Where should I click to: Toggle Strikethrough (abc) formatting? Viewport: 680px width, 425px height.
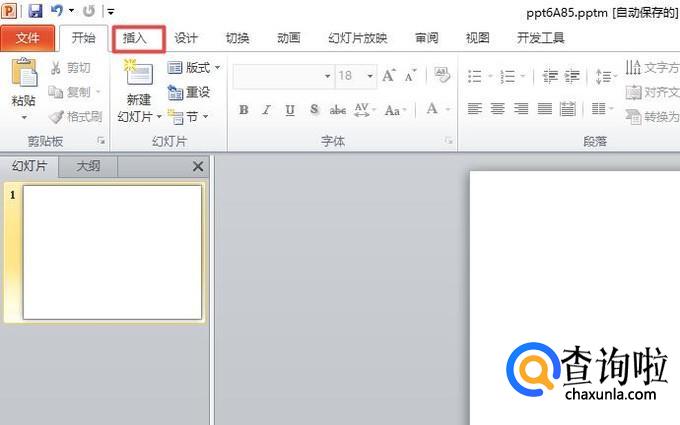point(337,110)
